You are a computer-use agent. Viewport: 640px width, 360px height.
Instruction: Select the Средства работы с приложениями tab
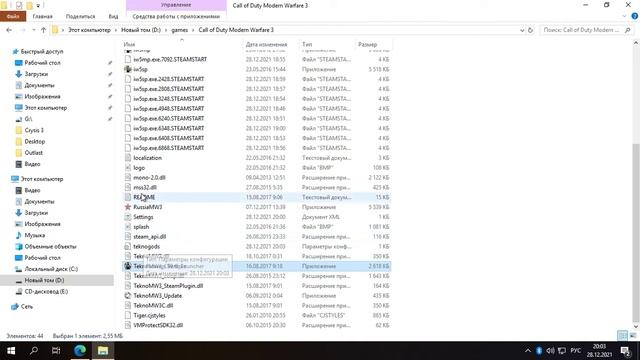176,16
